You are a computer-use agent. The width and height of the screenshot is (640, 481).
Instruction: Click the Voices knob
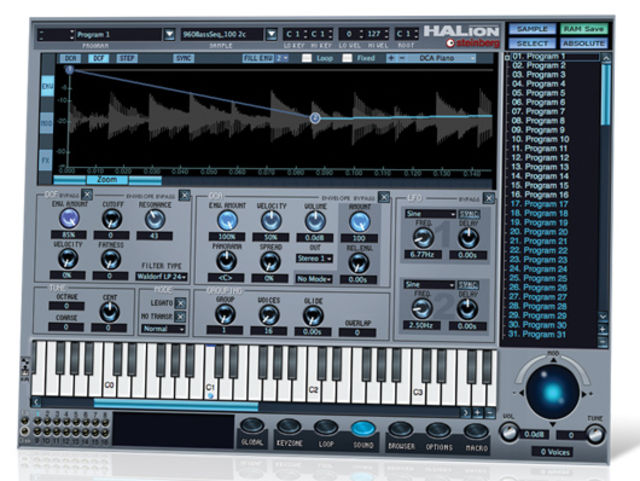tap(269, 316)
